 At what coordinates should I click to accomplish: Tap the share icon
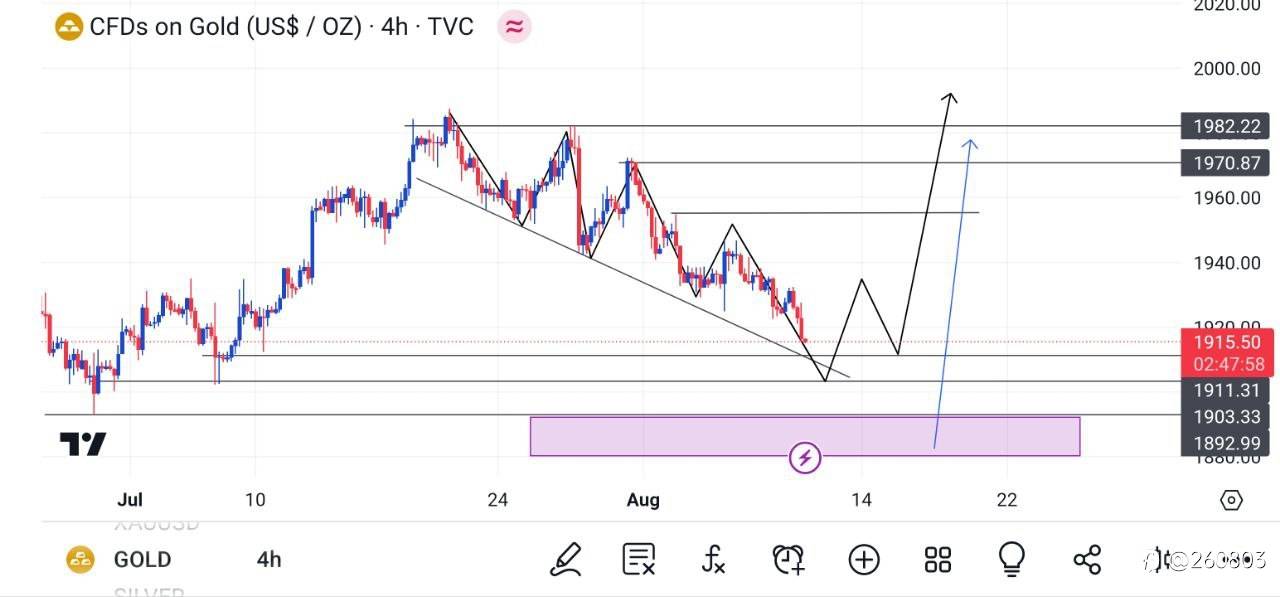tap(1087, 559)
